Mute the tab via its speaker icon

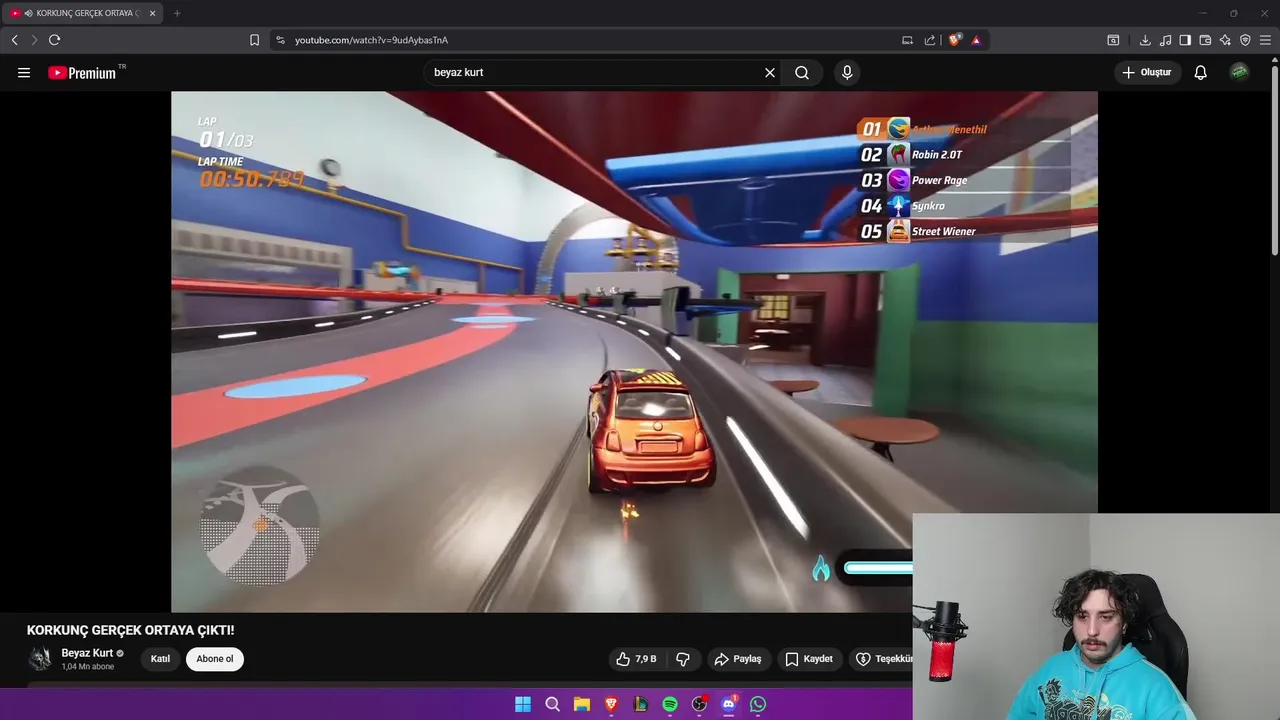pos(28,13)
